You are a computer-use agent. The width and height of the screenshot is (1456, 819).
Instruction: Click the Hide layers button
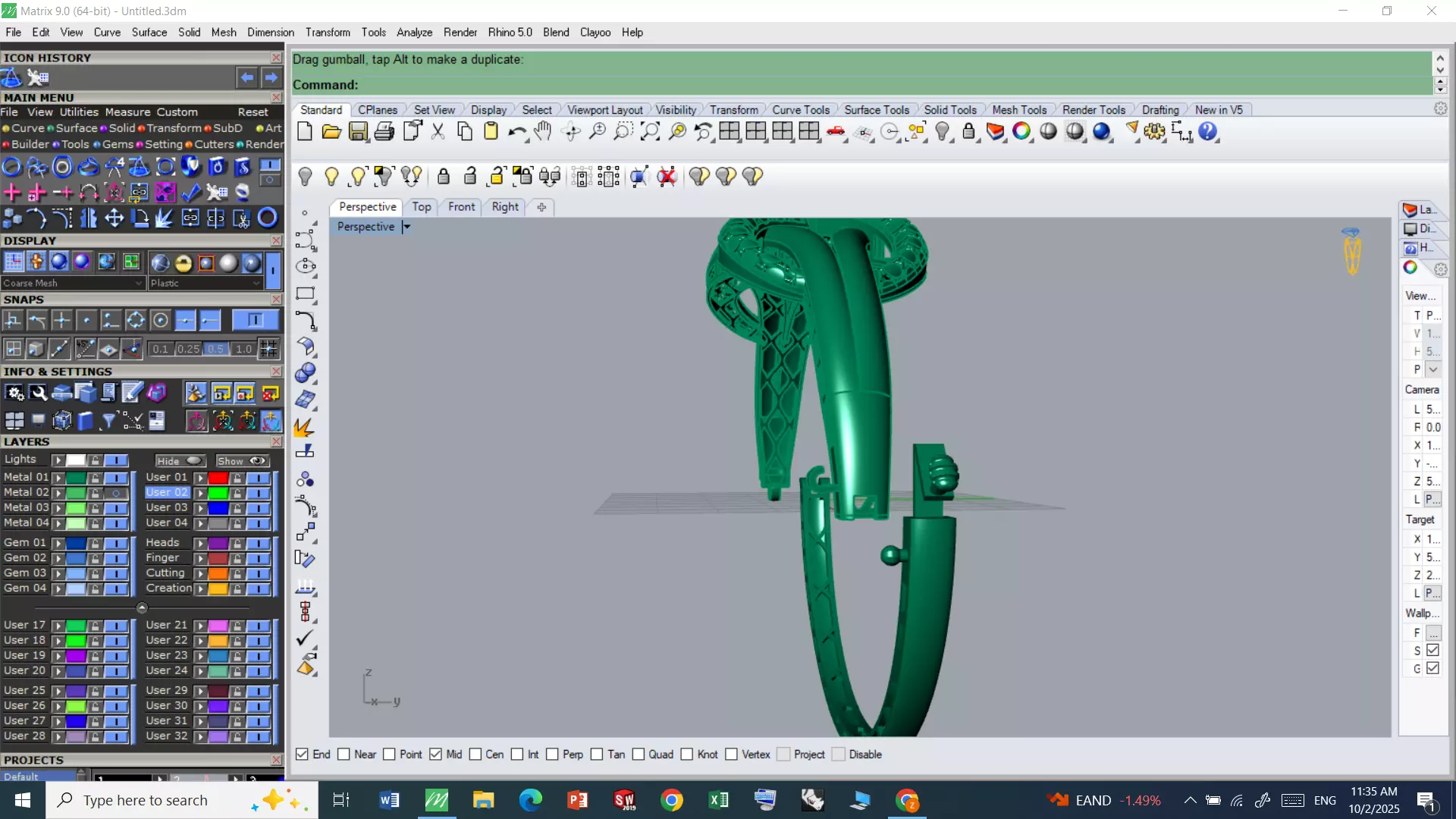[x=179, y=461]
